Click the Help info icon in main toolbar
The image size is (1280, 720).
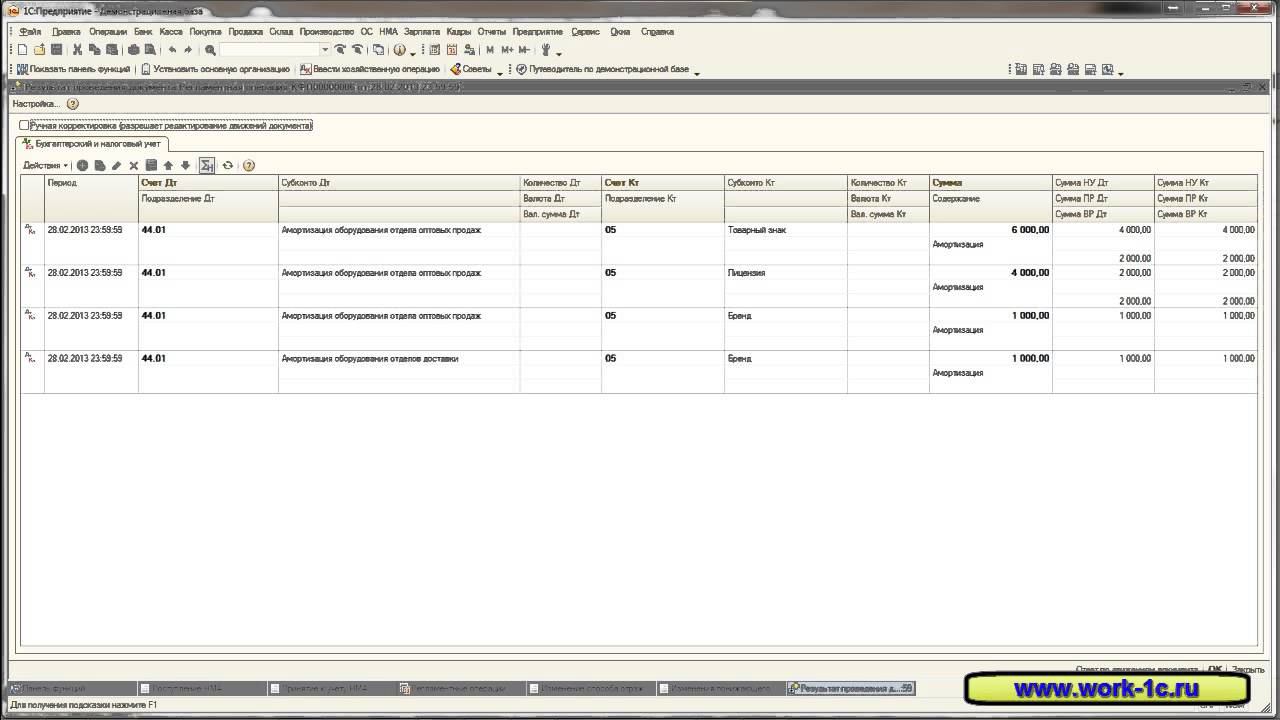point(399,50)
